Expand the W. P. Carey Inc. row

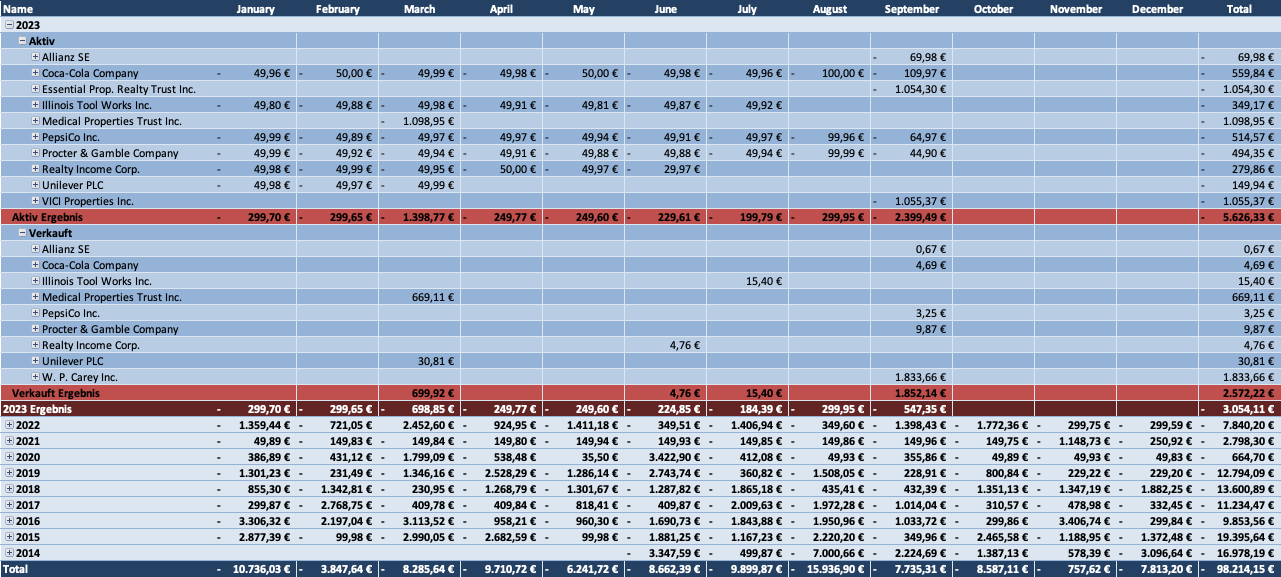pyautogui.click(x=35, y=377)
